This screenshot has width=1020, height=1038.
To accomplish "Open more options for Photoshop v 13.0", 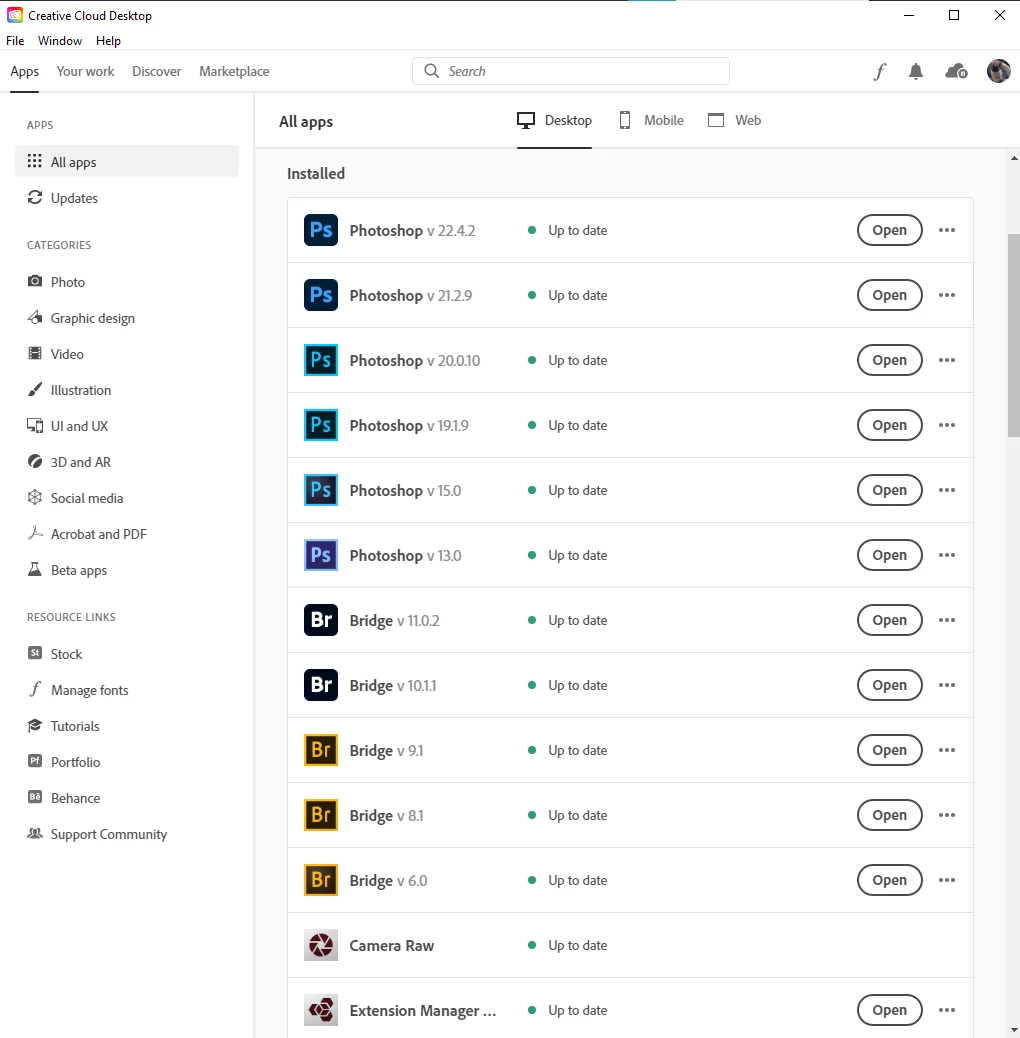I will pos(947,555).
